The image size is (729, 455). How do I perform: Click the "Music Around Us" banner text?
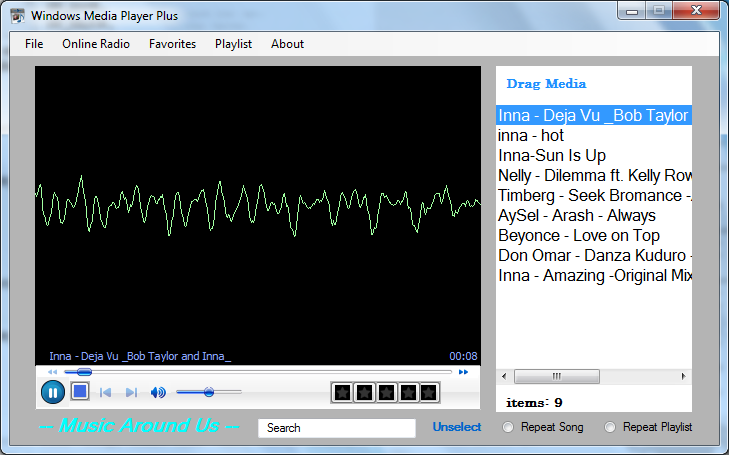pyautogui.click(x=139, y=426)
